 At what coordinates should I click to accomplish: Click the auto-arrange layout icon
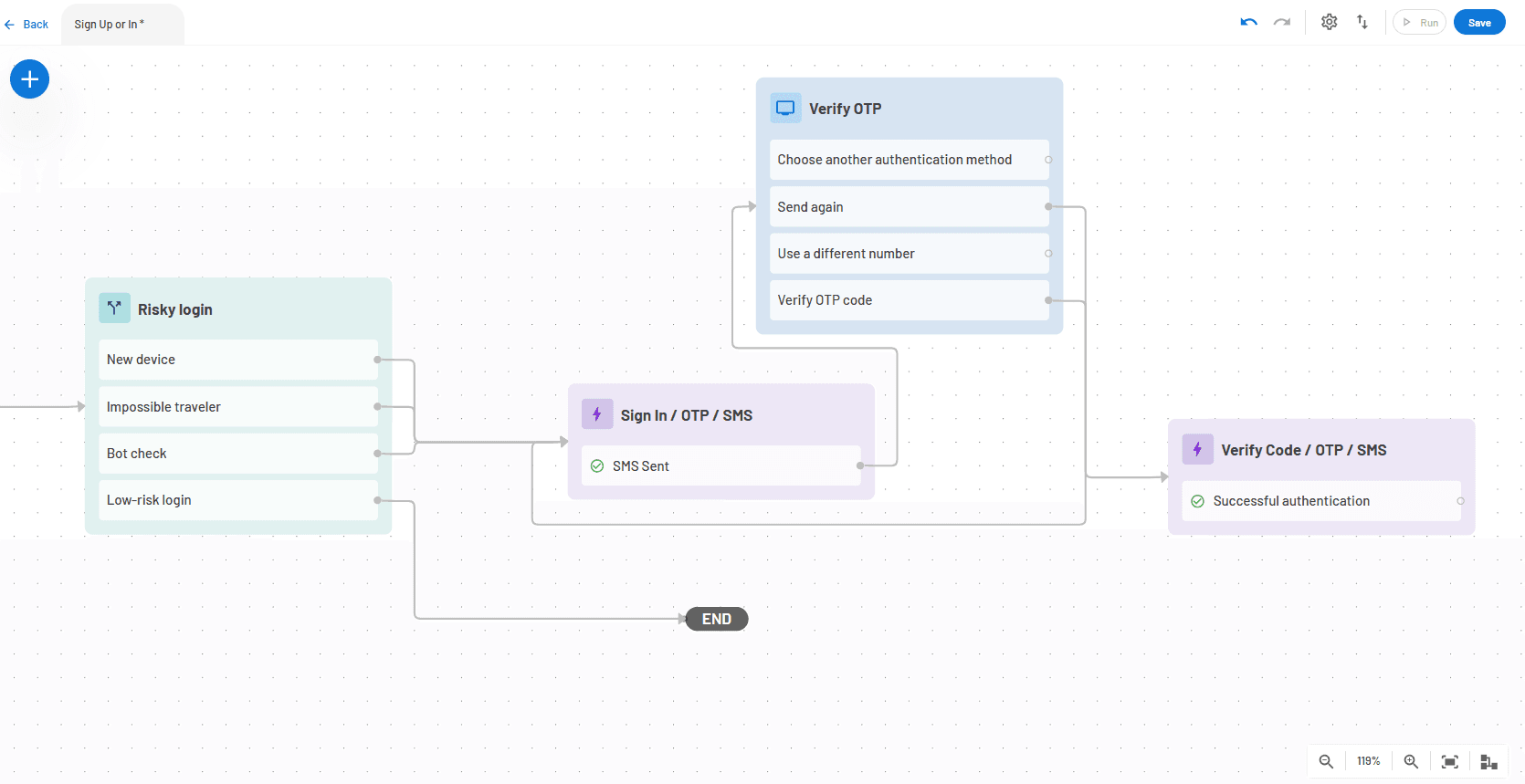pos(1488,761)
